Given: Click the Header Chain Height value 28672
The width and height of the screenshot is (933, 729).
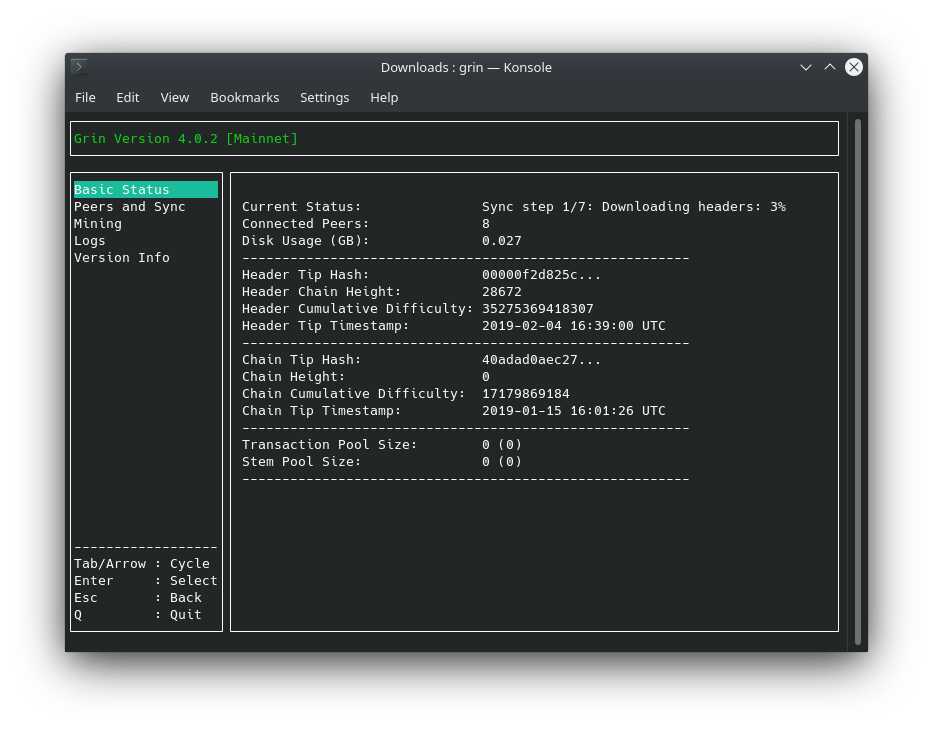Looking at the screenshot, I should (502, 292).
